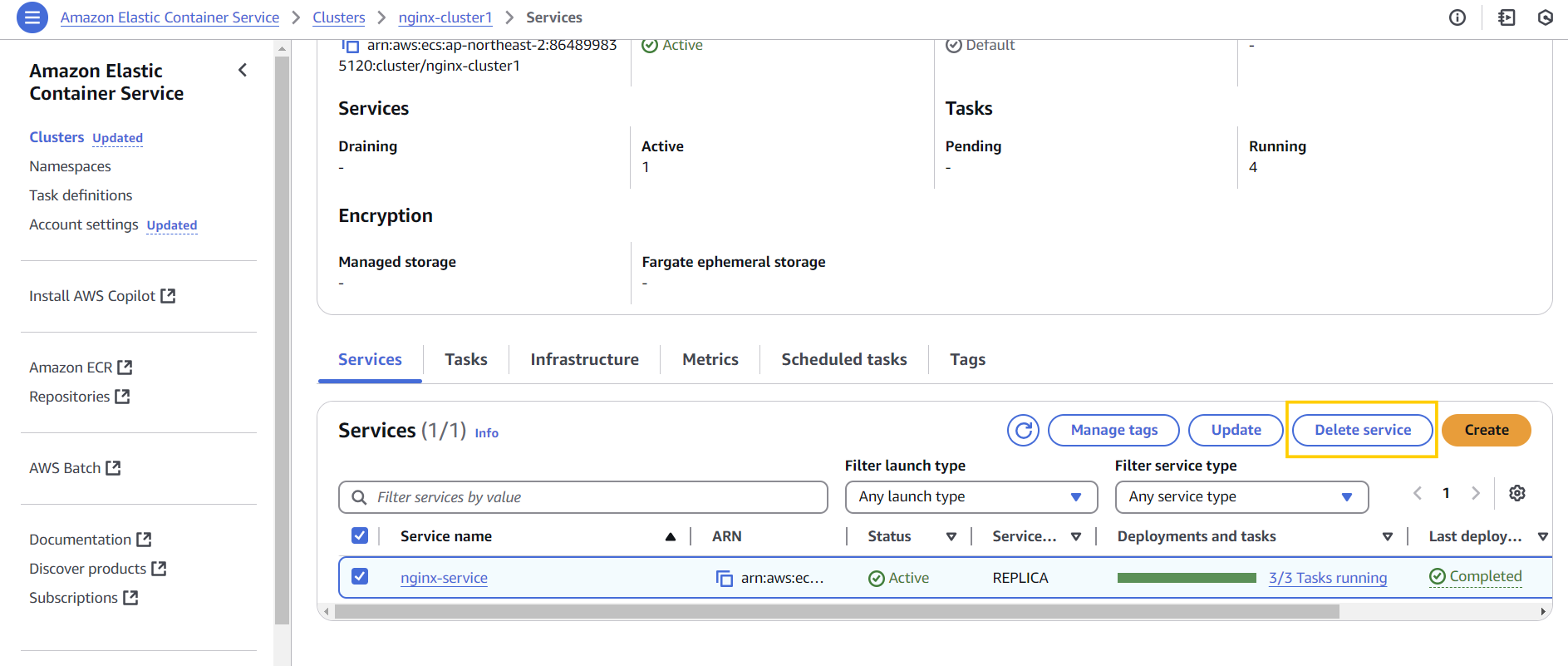Click the orange Create button
Viewport: 1568px width, 666px height.
[x=1487, y=430]
